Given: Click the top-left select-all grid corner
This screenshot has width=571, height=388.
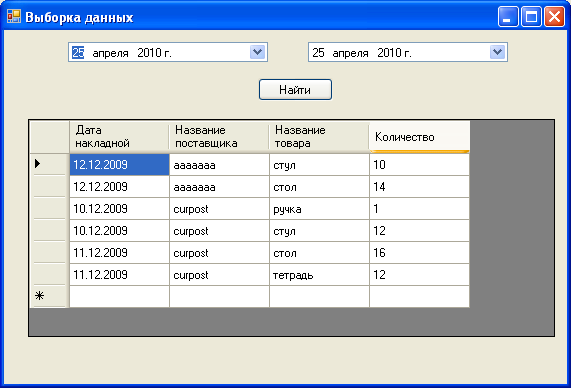Looking at the screenshot, I should 50,137.
